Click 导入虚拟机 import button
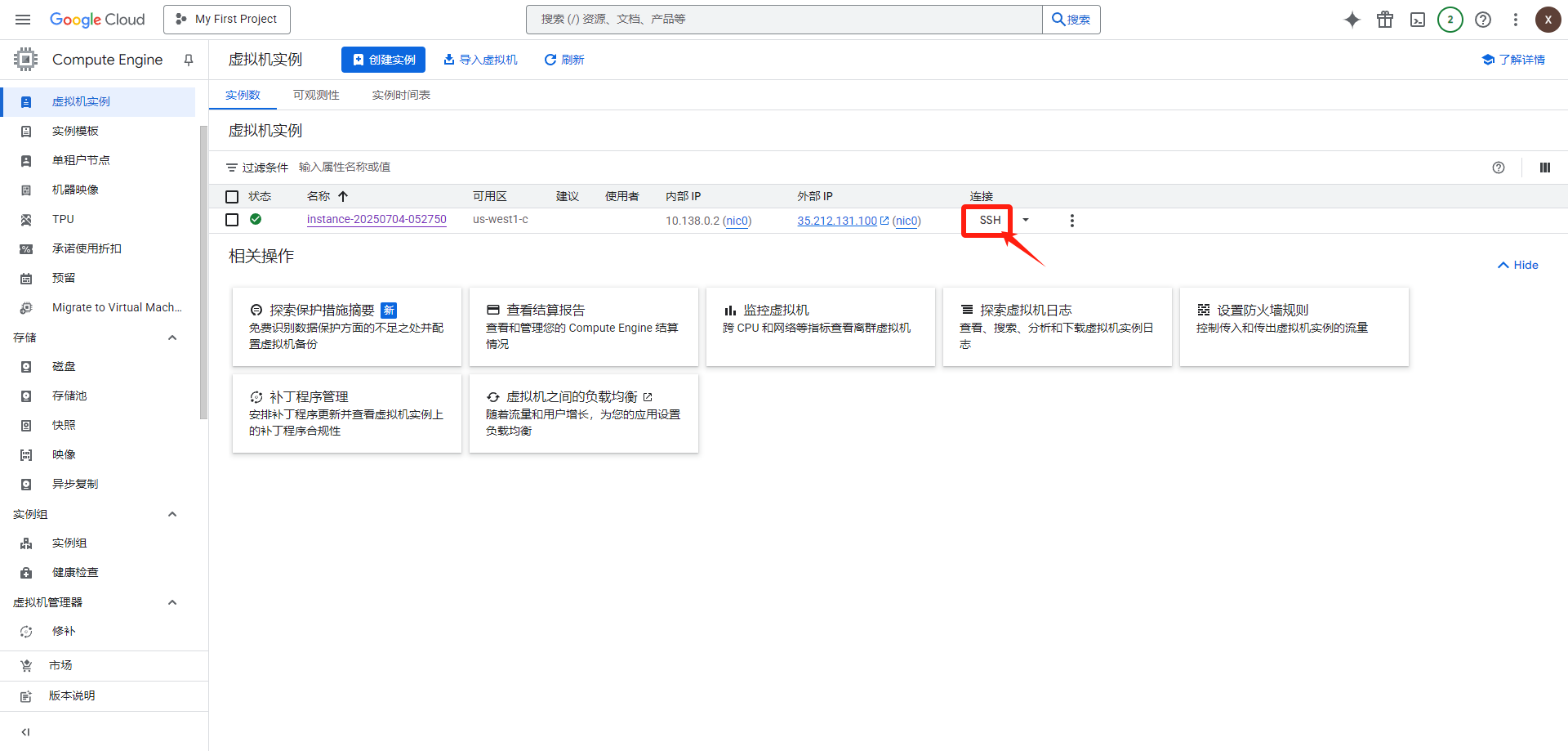 tap(480, 60)
